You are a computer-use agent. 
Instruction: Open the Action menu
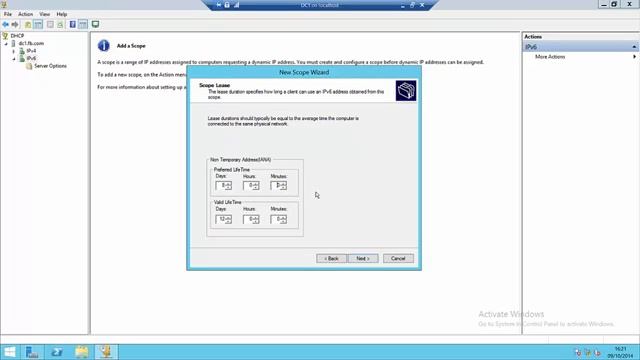click(25, 14)
